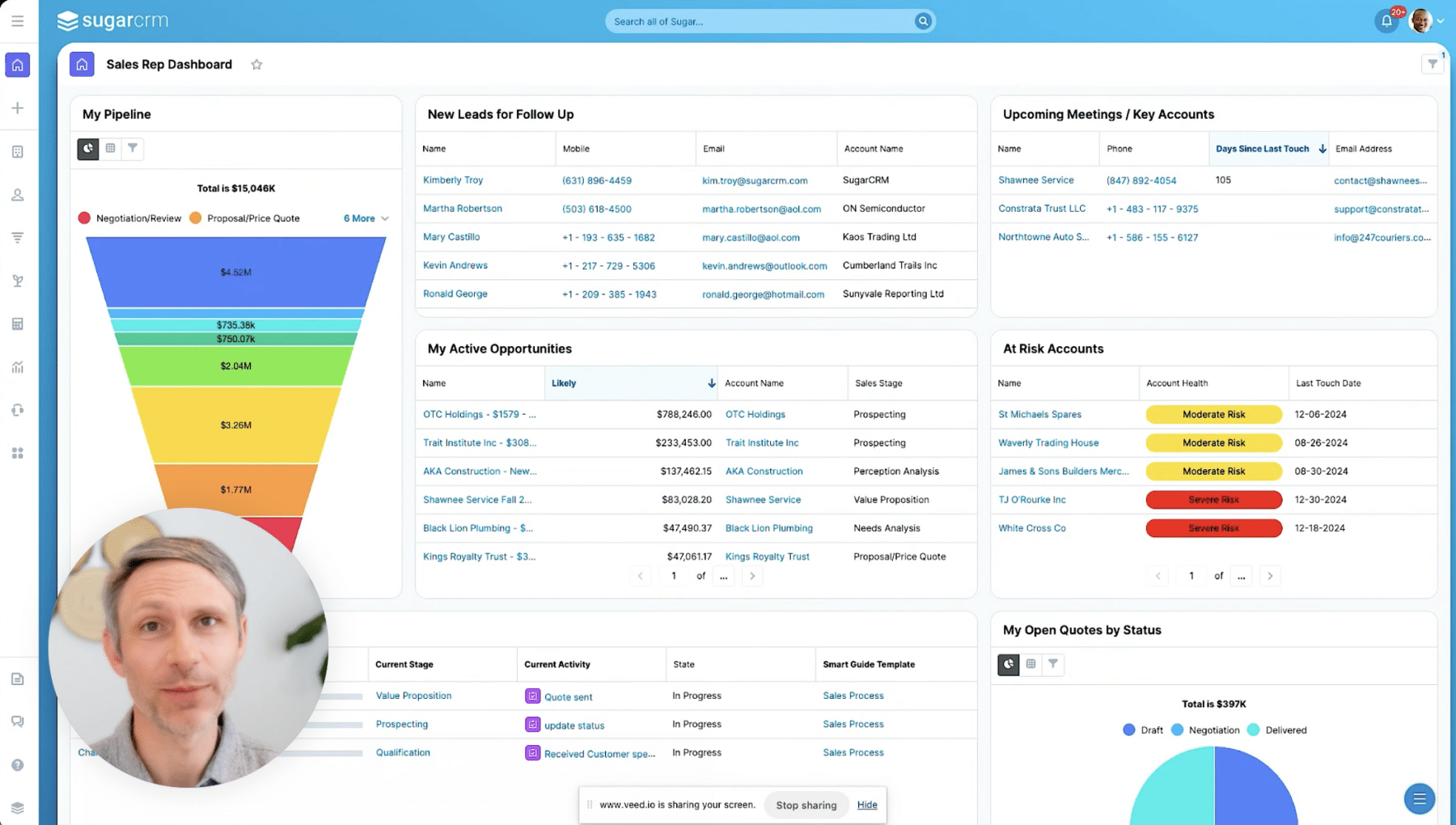The height and width of the screenshot is (825, 1456).
Task: Open the Kimberly Troy lead record
Action: [x=452, y=180]
